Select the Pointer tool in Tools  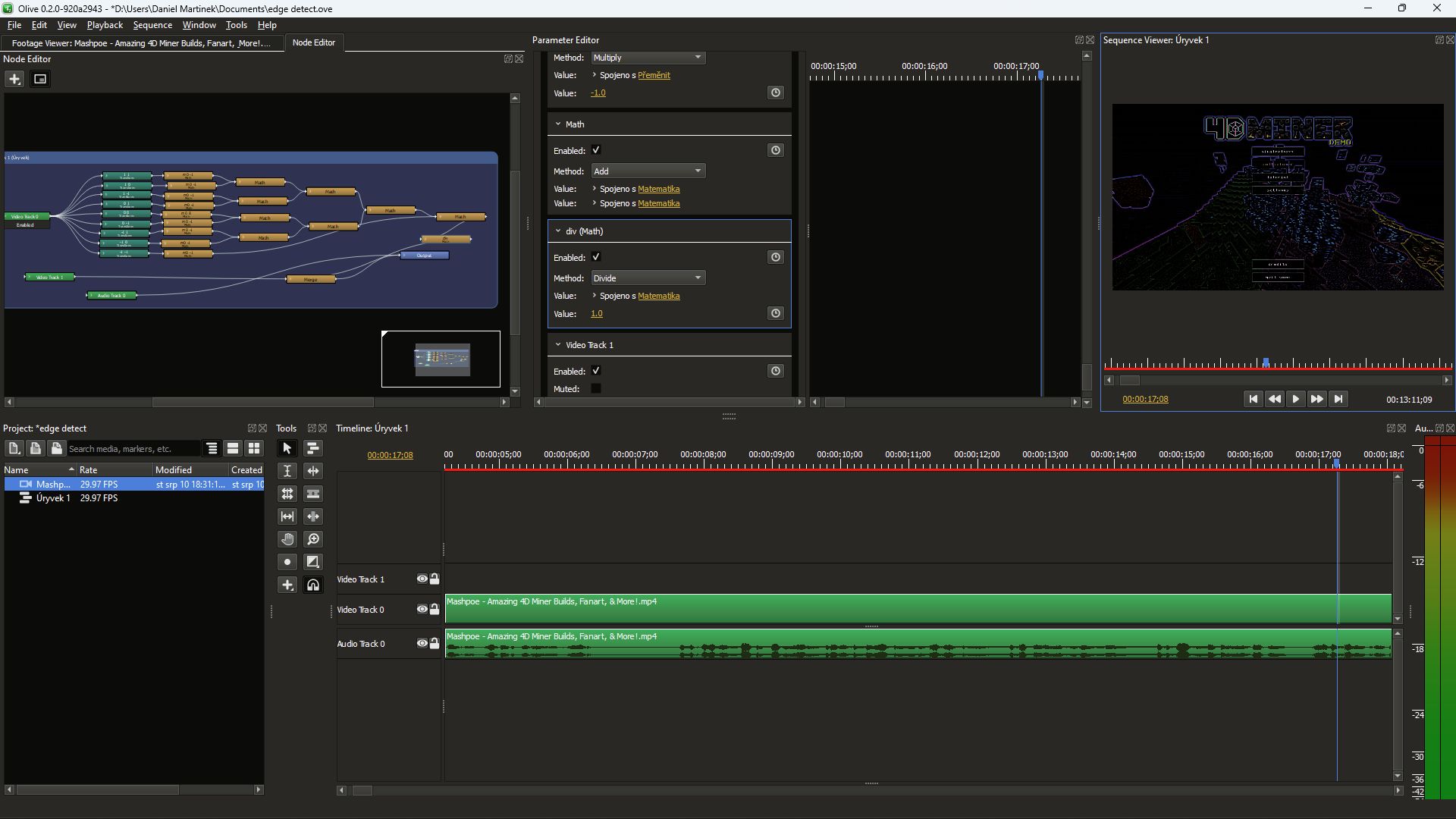point(287,448)
